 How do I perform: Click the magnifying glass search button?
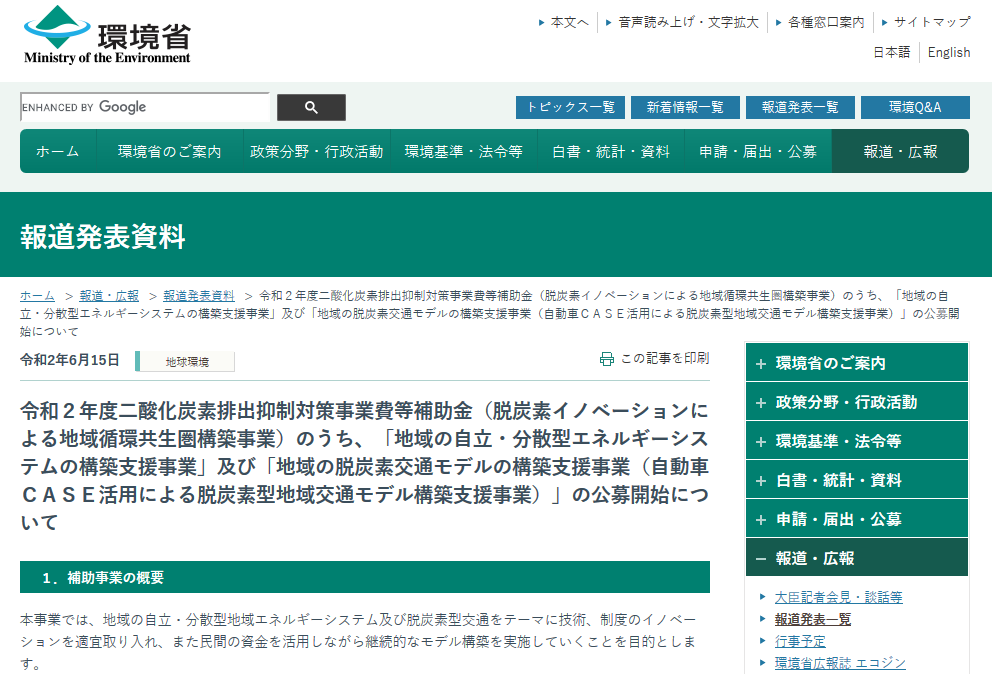(311, 108)
